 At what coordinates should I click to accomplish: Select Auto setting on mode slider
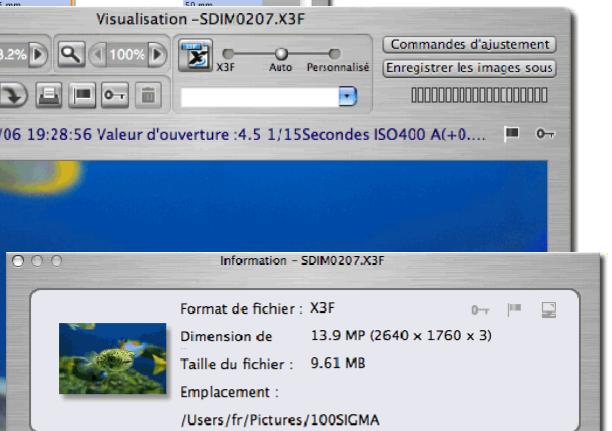281,53
